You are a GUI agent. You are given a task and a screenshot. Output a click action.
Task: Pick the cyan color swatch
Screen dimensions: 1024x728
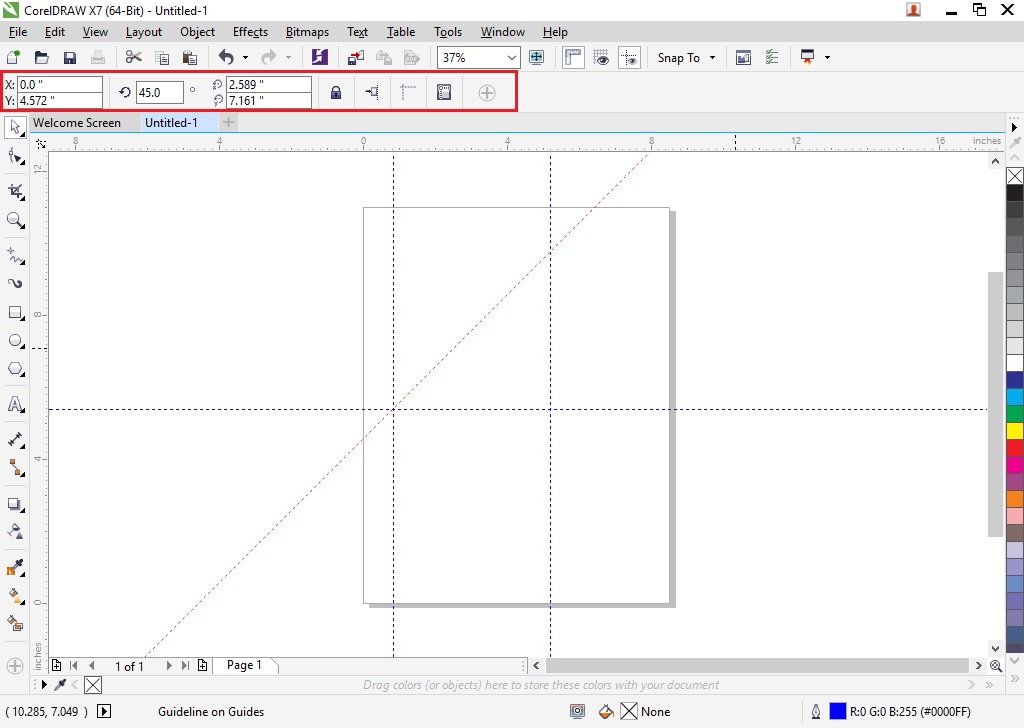[x=1014, y=396]
